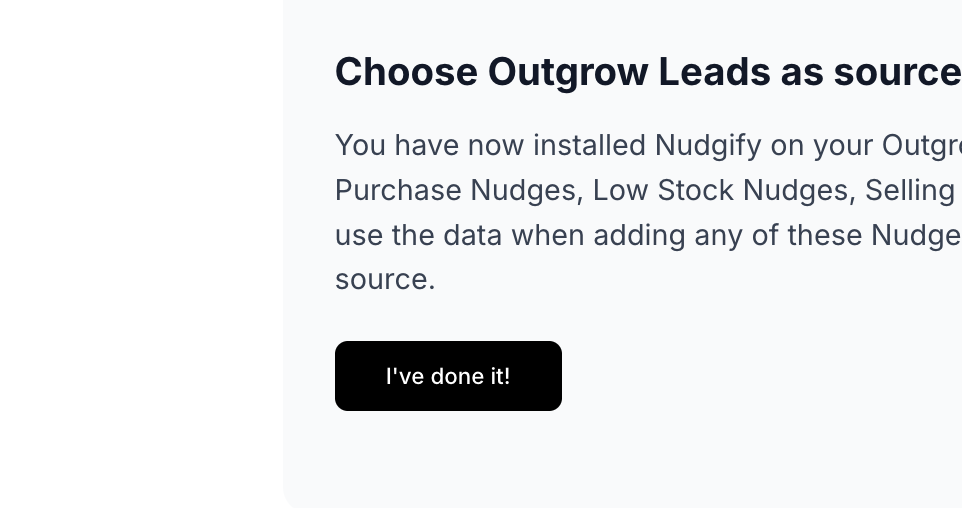962x508 pixels.
Task: Click the words "as source" in the heading
Action: point(871,72)
